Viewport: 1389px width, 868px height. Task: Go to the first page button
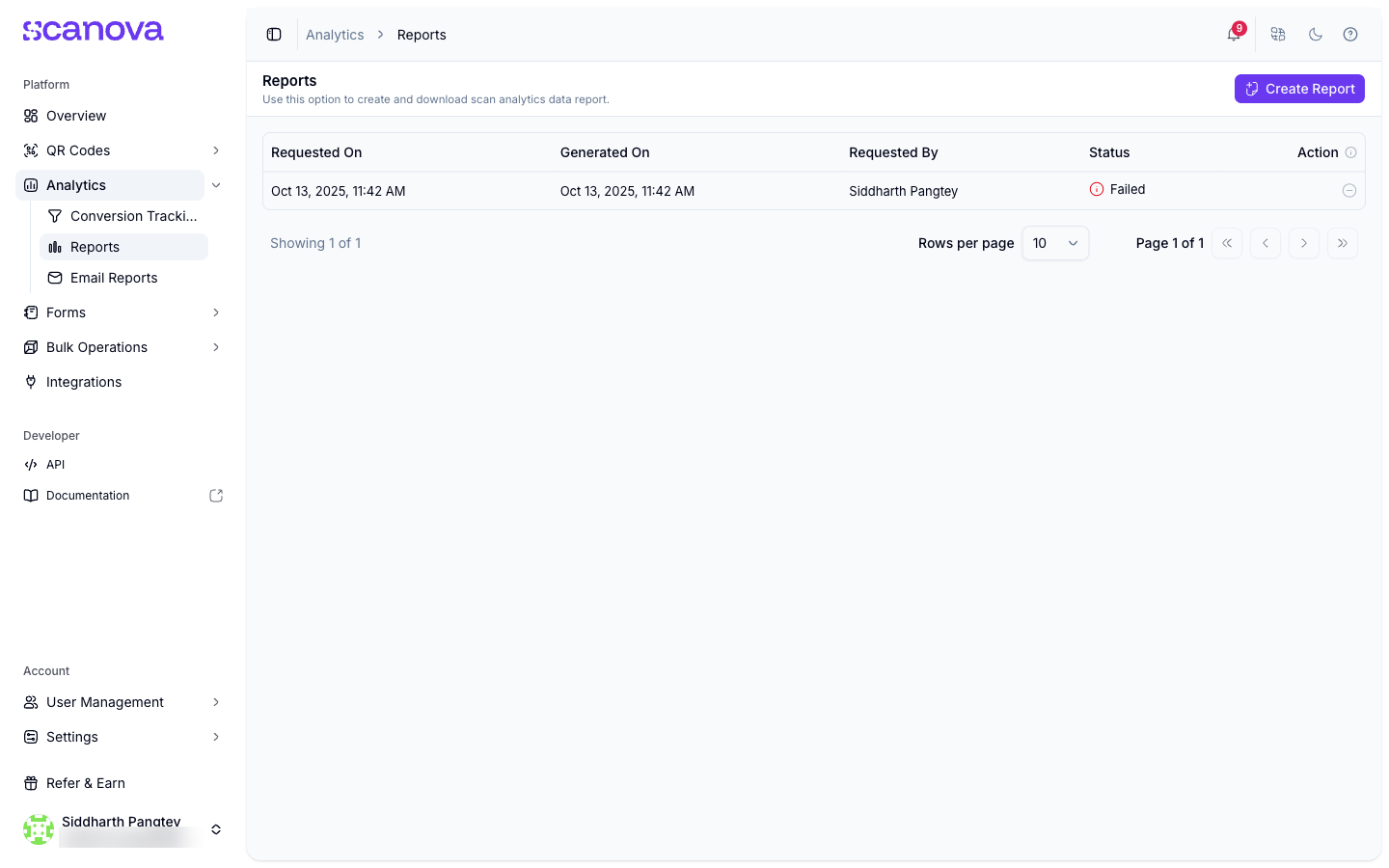point(1227,243)
